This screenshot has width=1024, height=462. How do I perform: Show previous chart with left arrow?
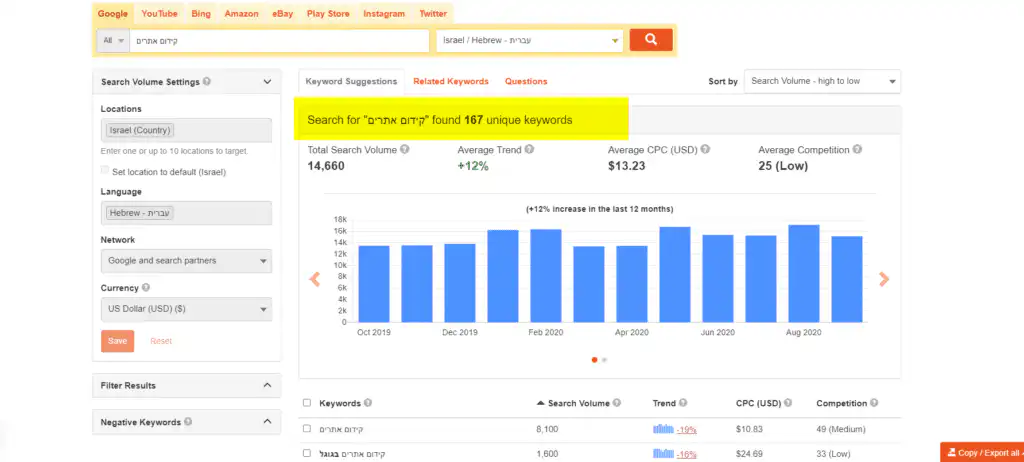315,280
